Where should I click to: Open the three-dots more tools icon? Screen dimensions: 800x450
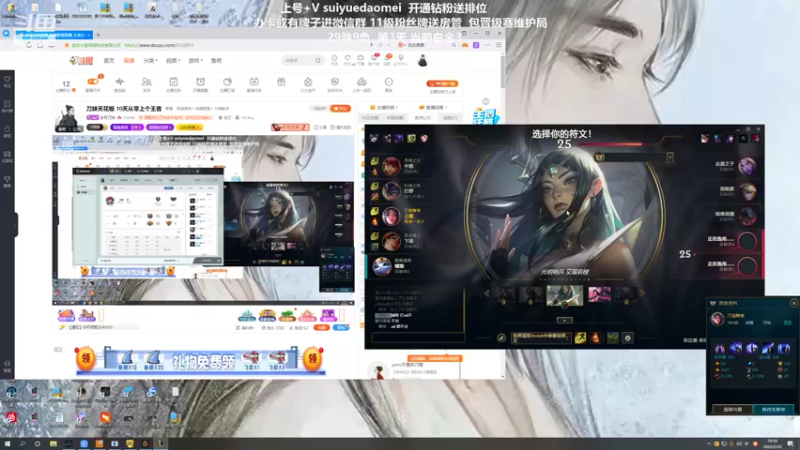pyautogui.click(x=389, y=82)
